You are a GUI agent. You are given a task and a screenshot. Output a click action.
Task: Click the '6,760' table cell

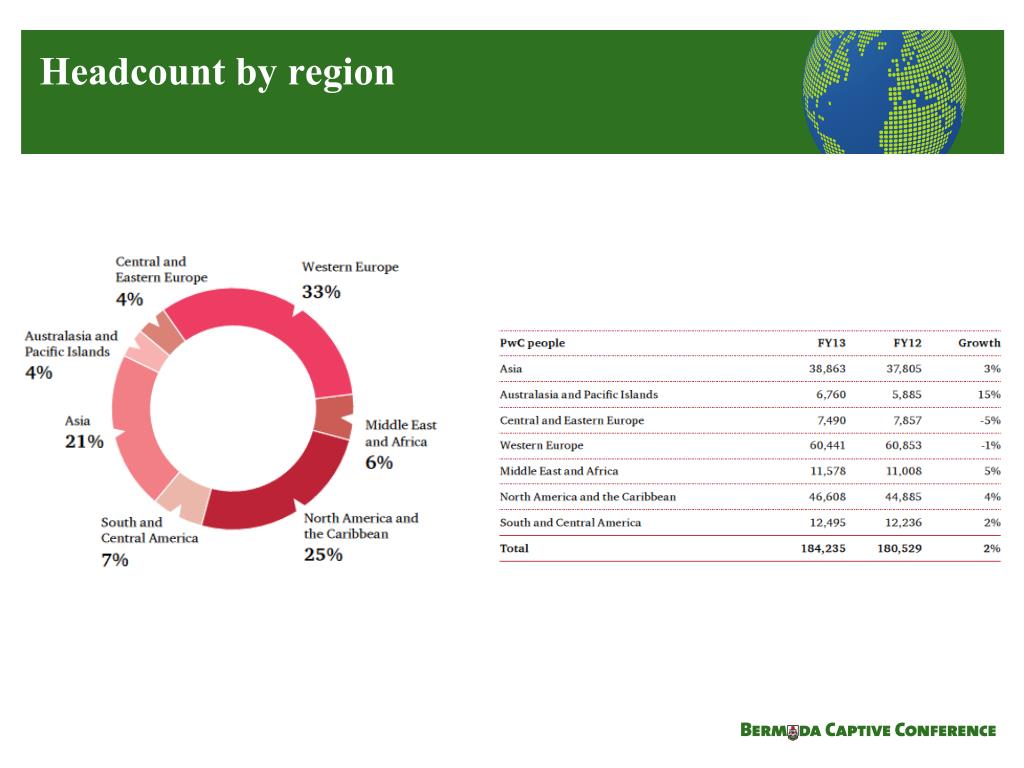(x=831, y=394)
